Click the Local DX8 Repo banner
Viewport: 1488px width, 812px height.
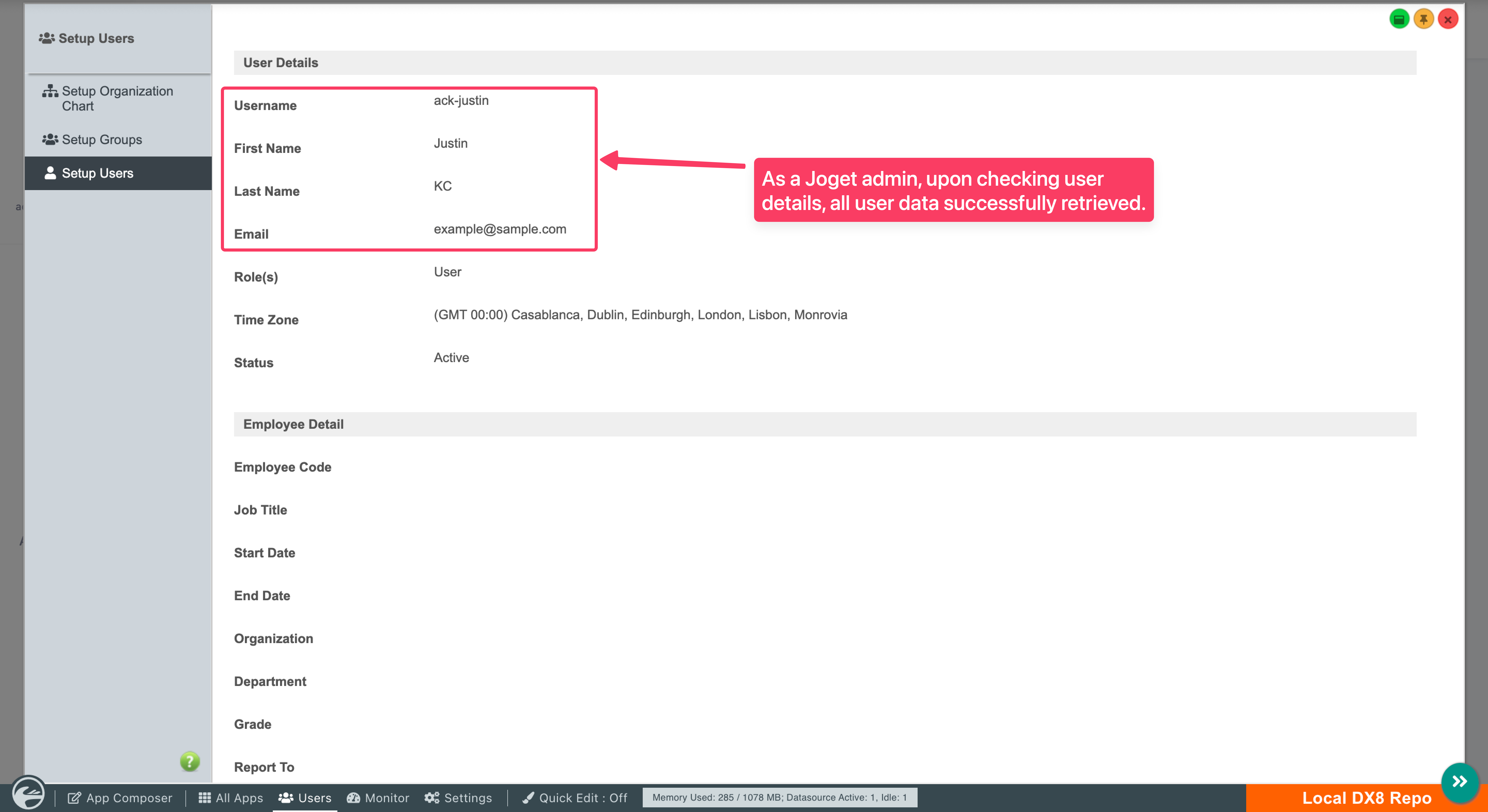pyautogui.click(x=1366, y=798)
